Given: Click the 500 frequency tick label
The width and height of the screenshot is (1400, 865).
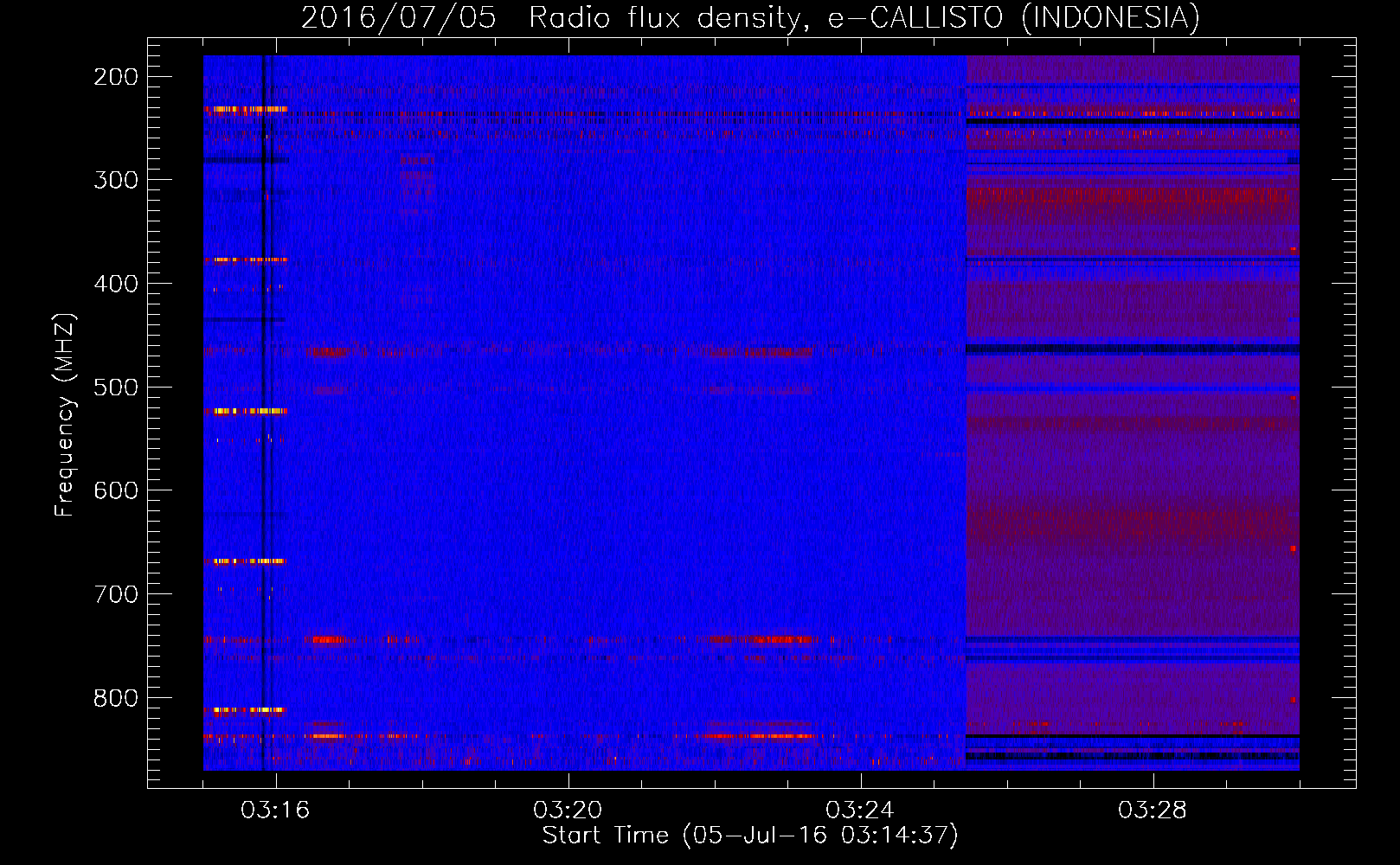Looking at the screenshot, I should pos(116,387).
